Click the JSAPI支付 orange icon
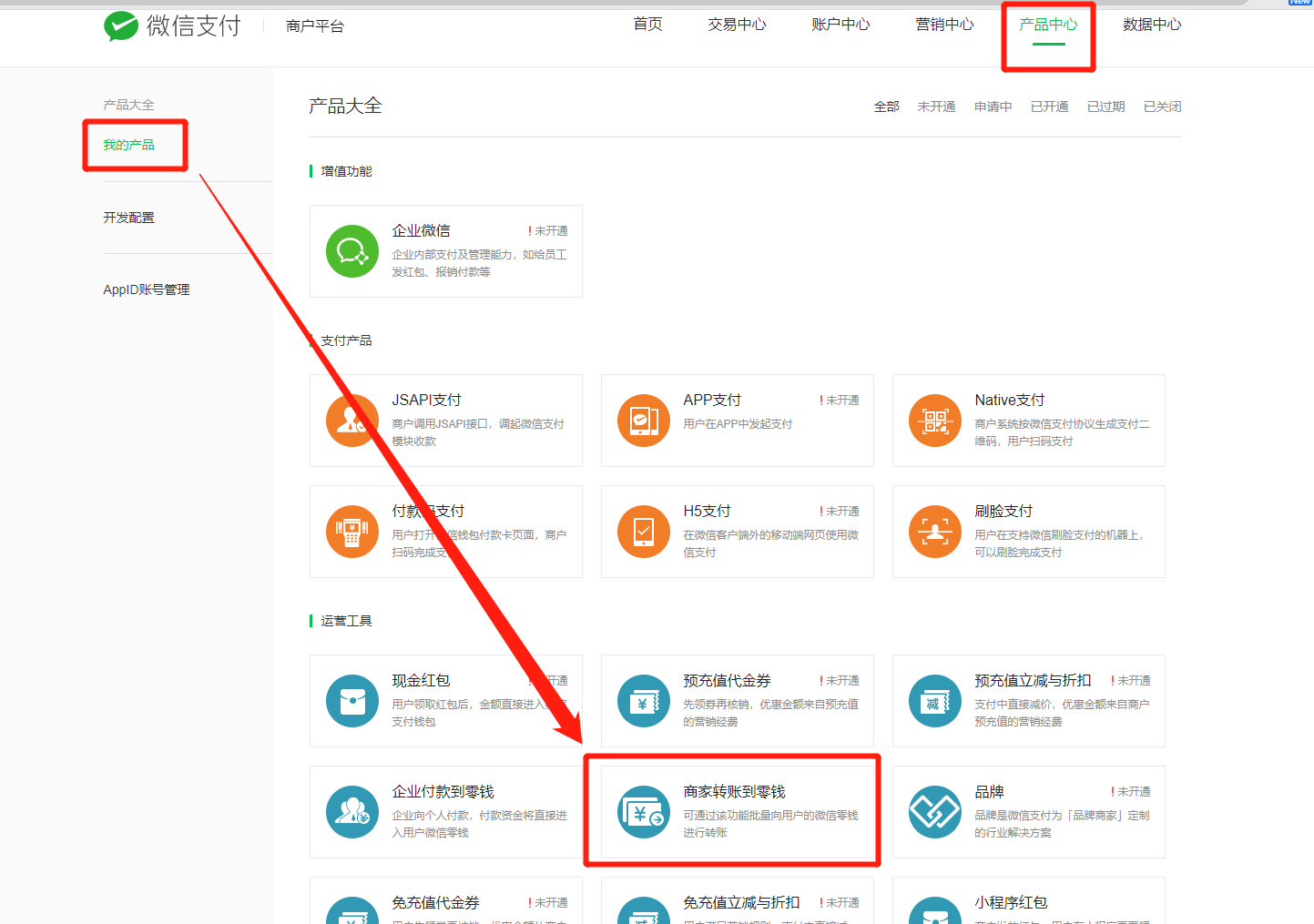1314x924 pixels. click(352, 421)
